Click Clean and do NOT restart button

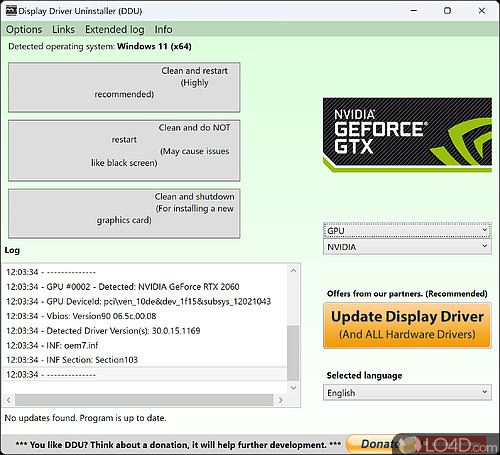124,151
